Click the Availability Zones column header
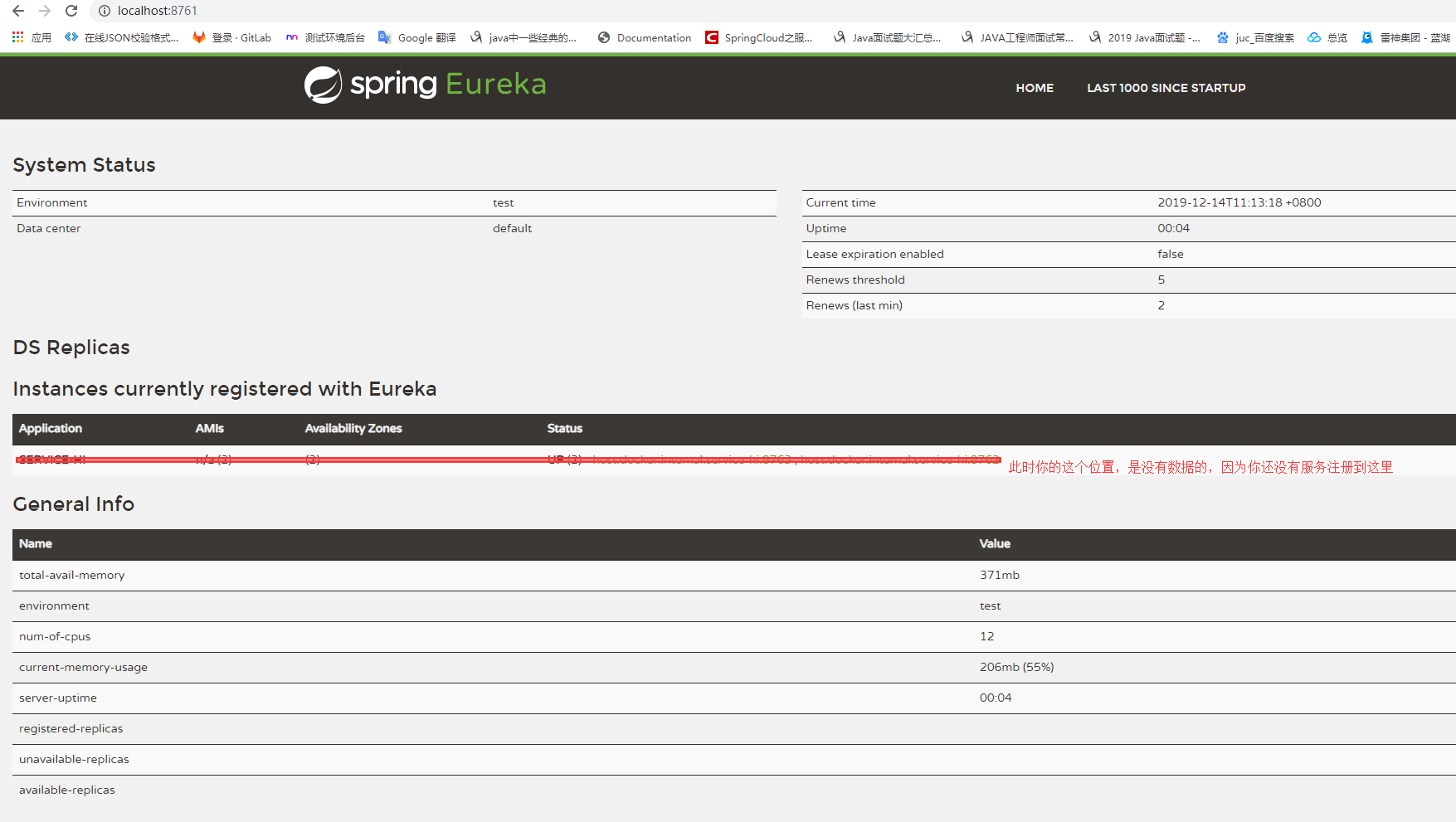Image resolution: width=1456 pixels, height=822 pixels. 353,429
